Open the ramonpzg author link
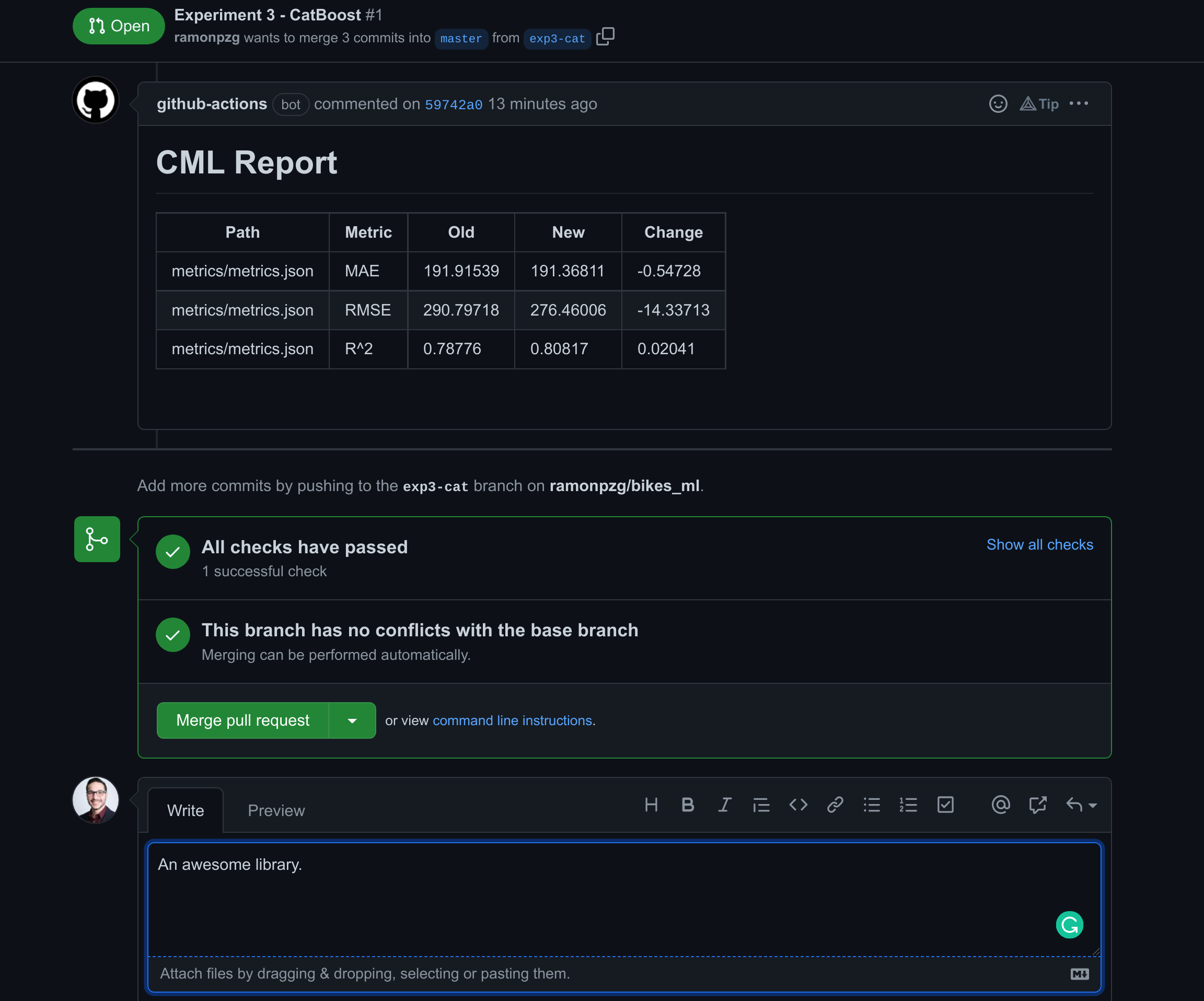Screen dimensions: 1204x1001 207,37
